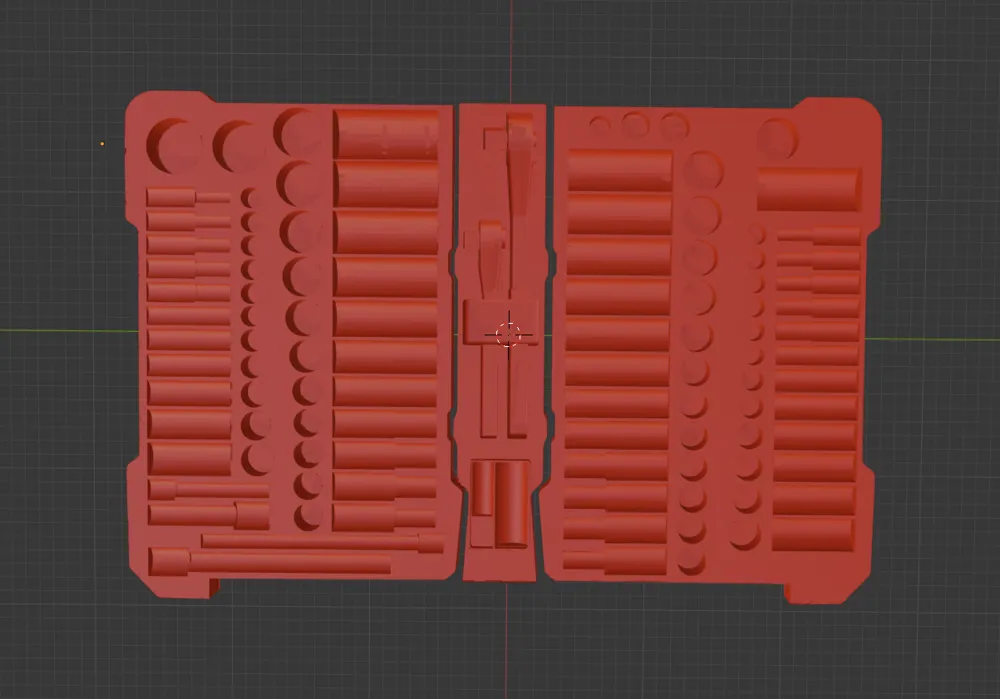Select the wide slot beneath right tray's top-right circle

tap(808, 189)
